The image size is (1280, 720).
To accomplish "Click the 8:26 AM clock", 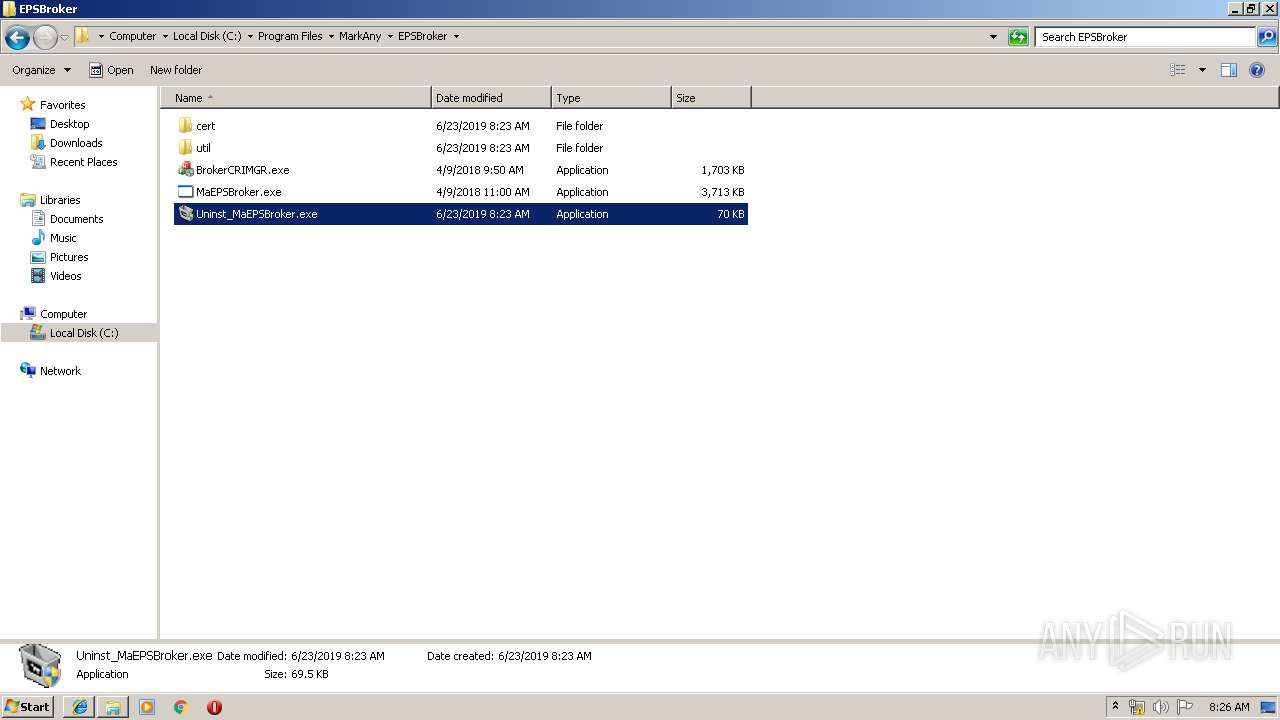I will tap(1229, 707).
